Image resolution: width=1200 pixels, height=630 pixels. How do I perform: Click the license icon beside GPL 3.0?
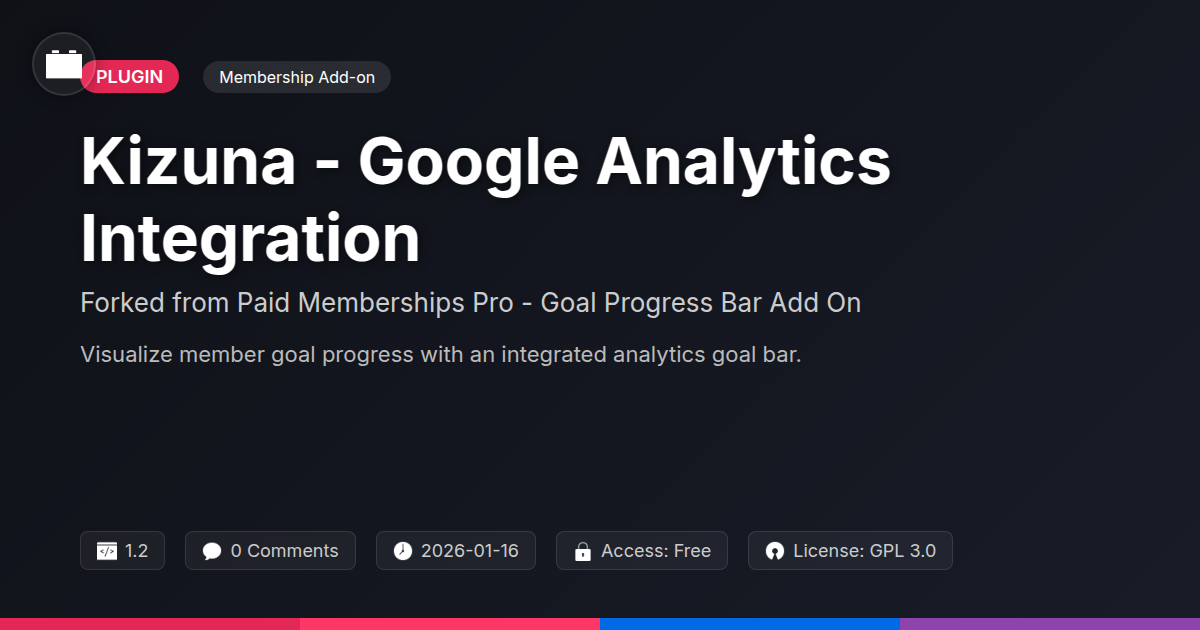pos(774,551)
